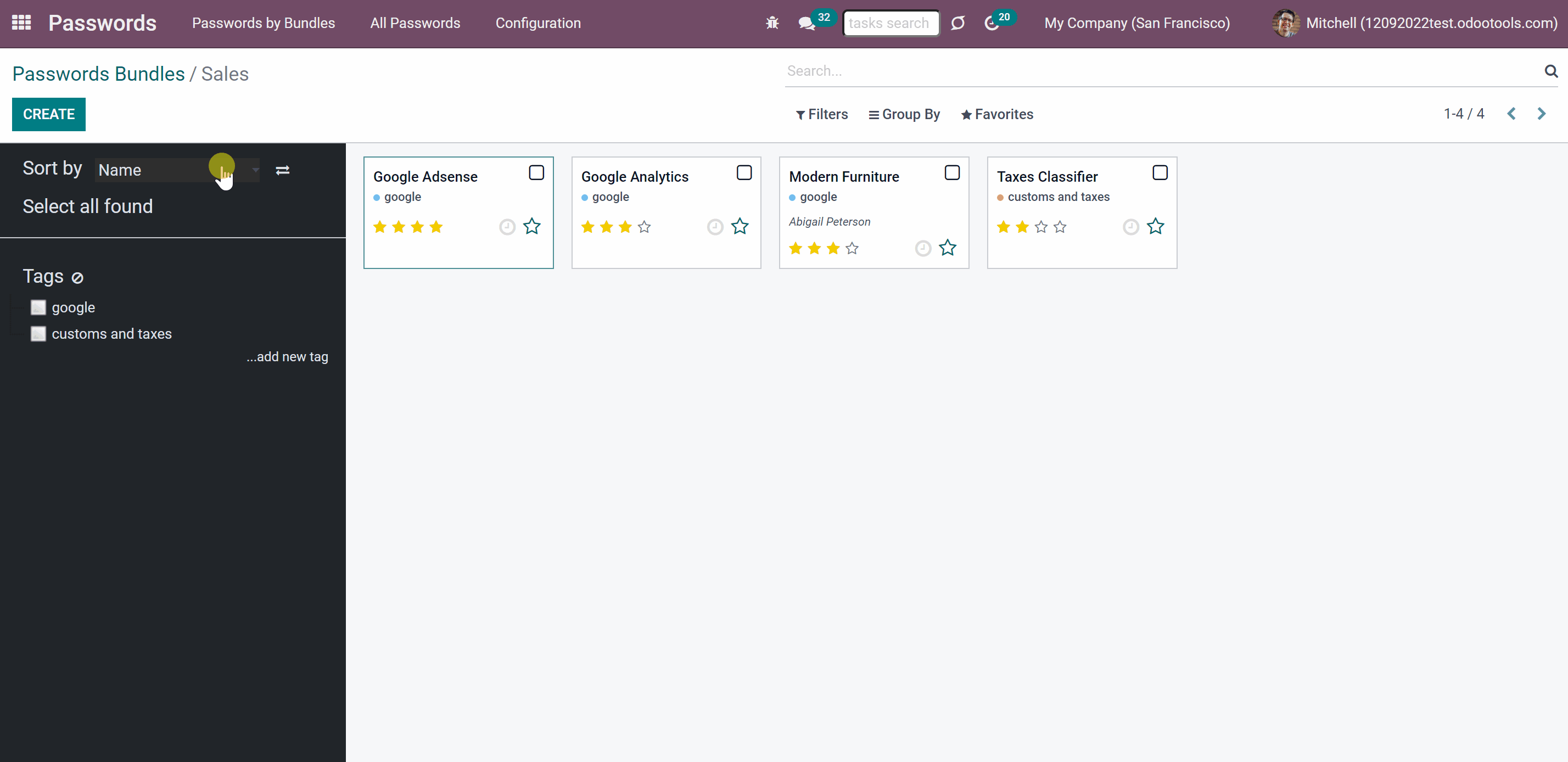
Task: Select the Taxes Classifier card checkbox
Action: [x=1160, y=173]
